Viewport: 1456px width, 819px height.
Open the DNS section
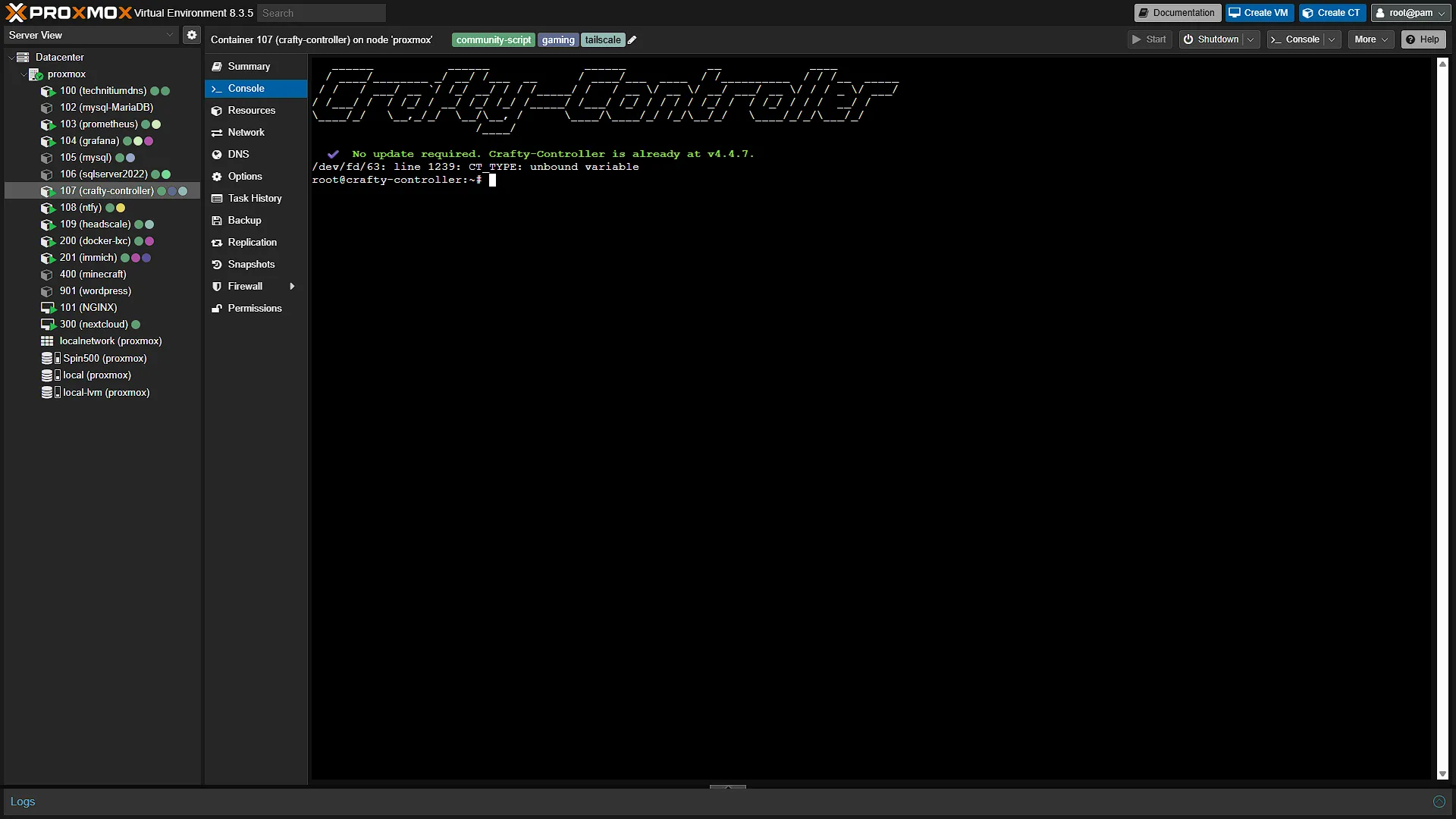[256, 155]
